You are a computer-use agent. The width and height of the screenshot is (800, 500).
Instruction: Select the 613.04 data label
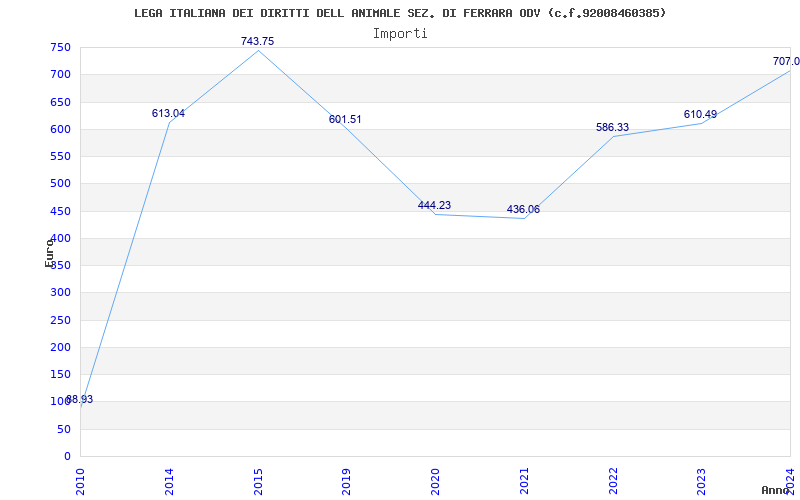click(x=168, y=113)
